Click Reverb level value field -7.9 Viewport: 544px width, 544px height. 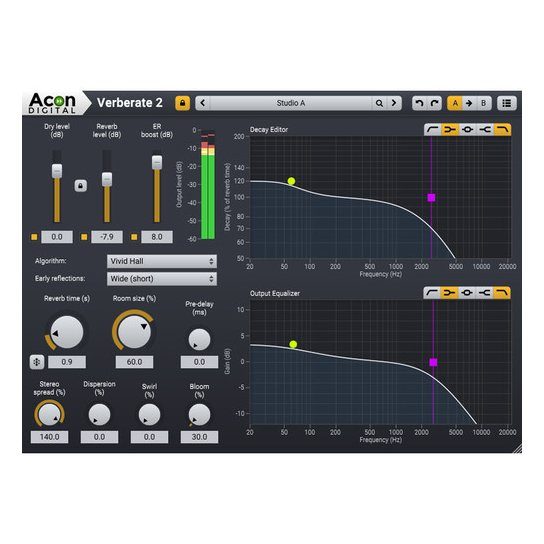(107, 237)
